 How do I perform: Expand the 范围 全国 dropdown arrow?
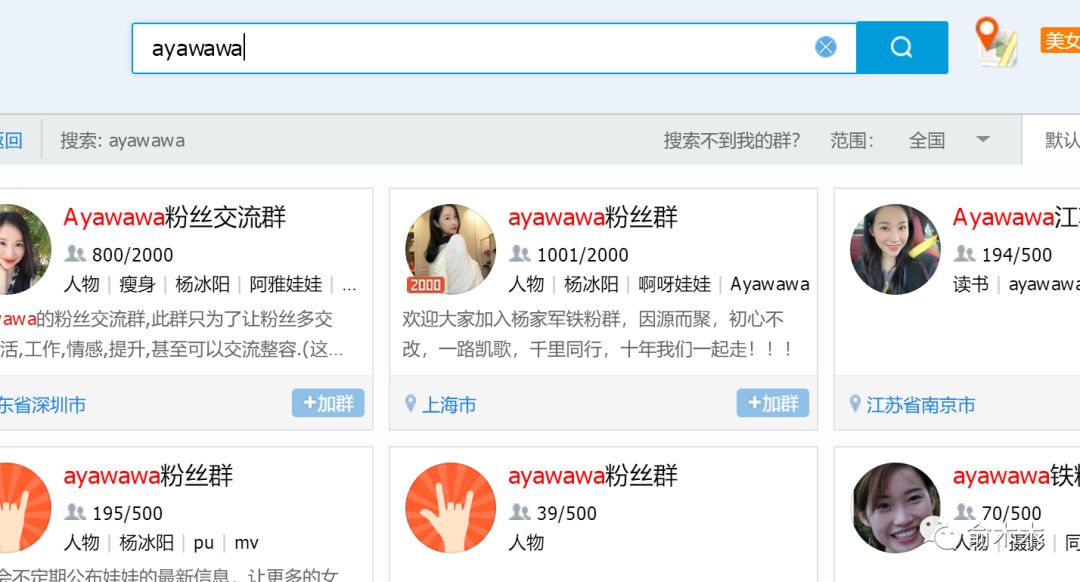[x=983, y=139]
